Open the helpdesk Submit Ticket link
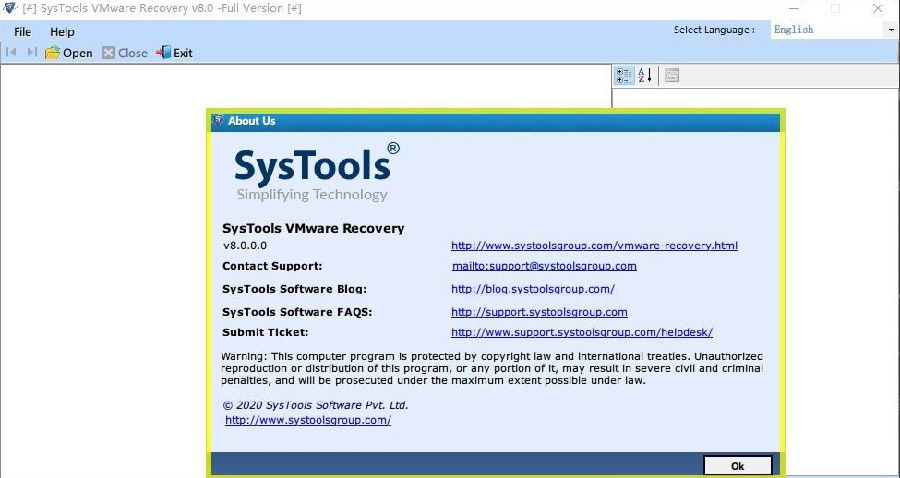 point(582,332)
